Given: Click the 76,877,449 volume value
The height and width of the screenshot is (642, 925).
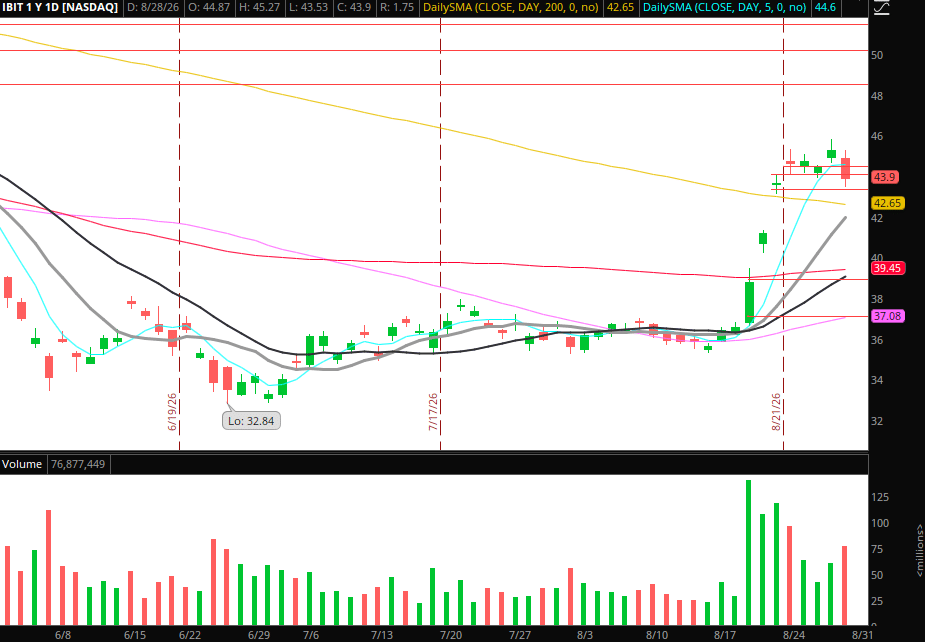Looking at the screenshot, I should click(78, 464).
